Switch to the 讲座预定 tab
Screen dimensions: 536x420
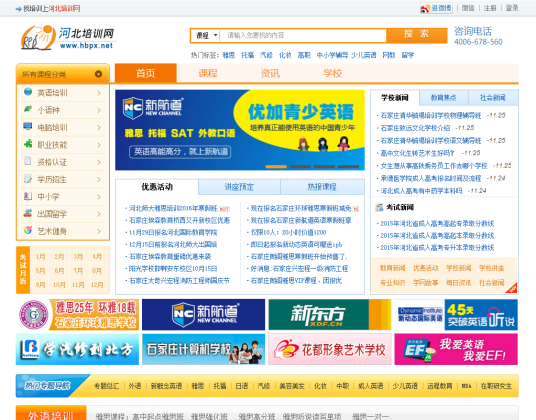[x=239, y=187]
